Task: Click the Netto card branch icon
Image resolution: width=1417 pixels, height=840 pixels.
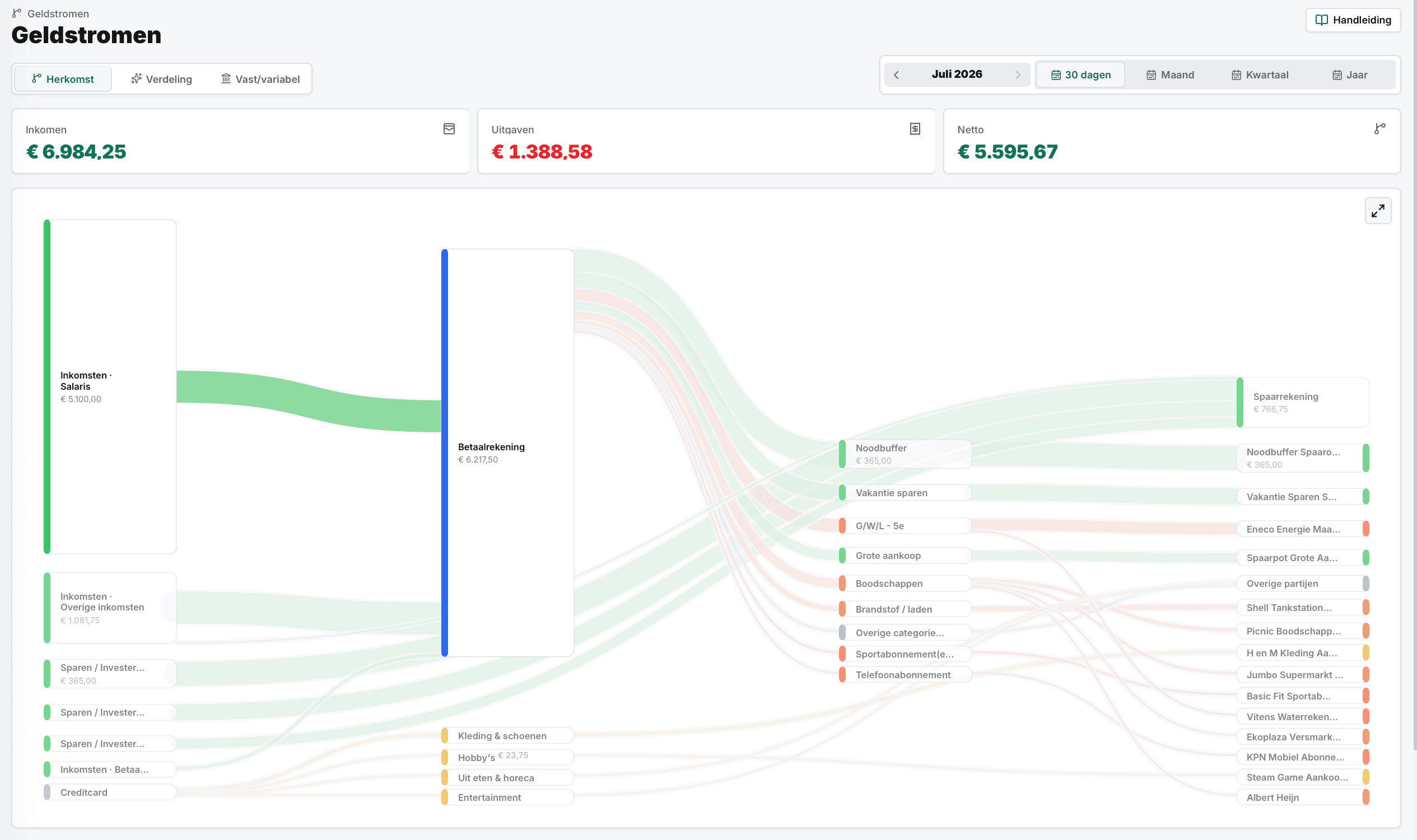Action: (1379, 129)
